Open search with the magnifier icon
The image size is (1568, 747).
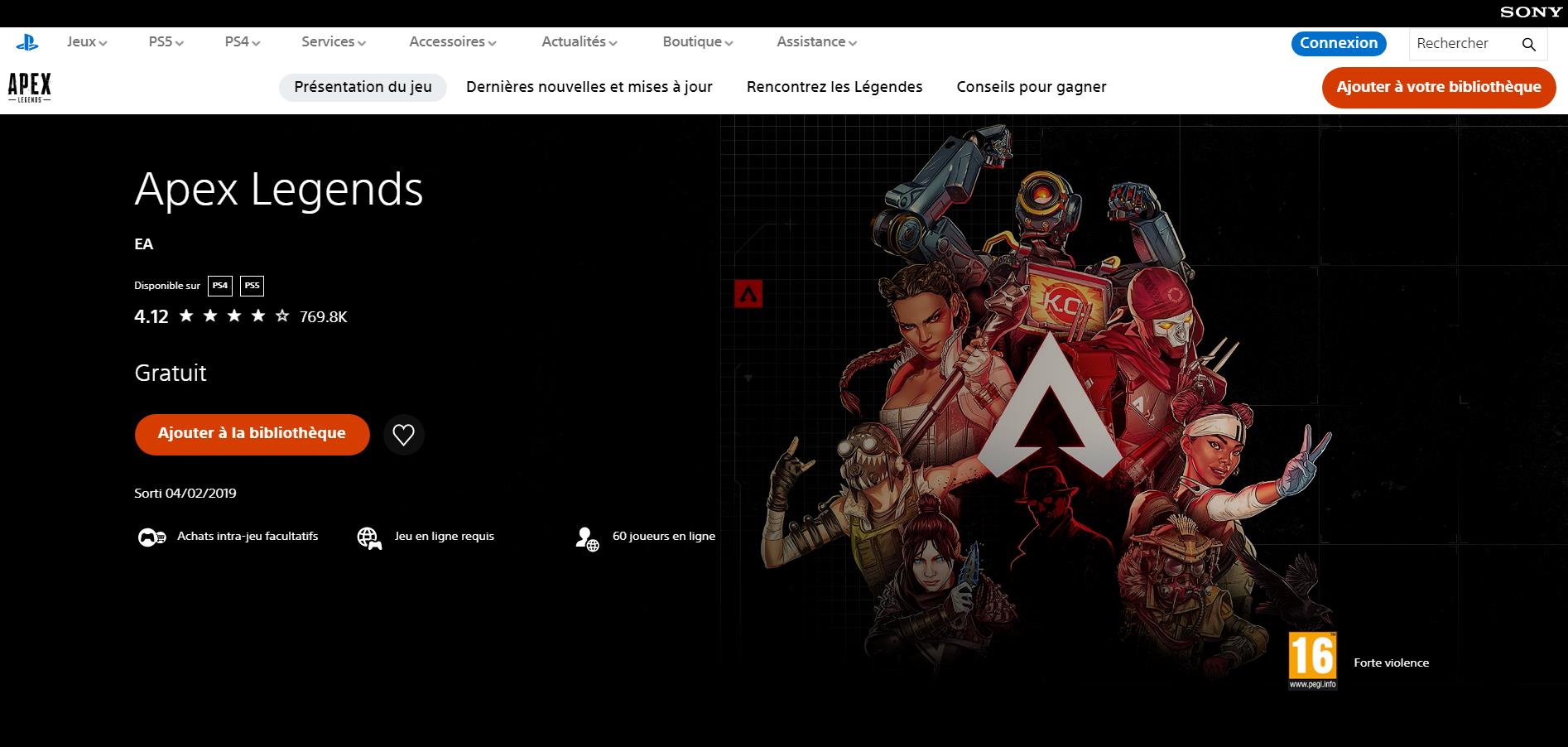tap(1527, 44)
